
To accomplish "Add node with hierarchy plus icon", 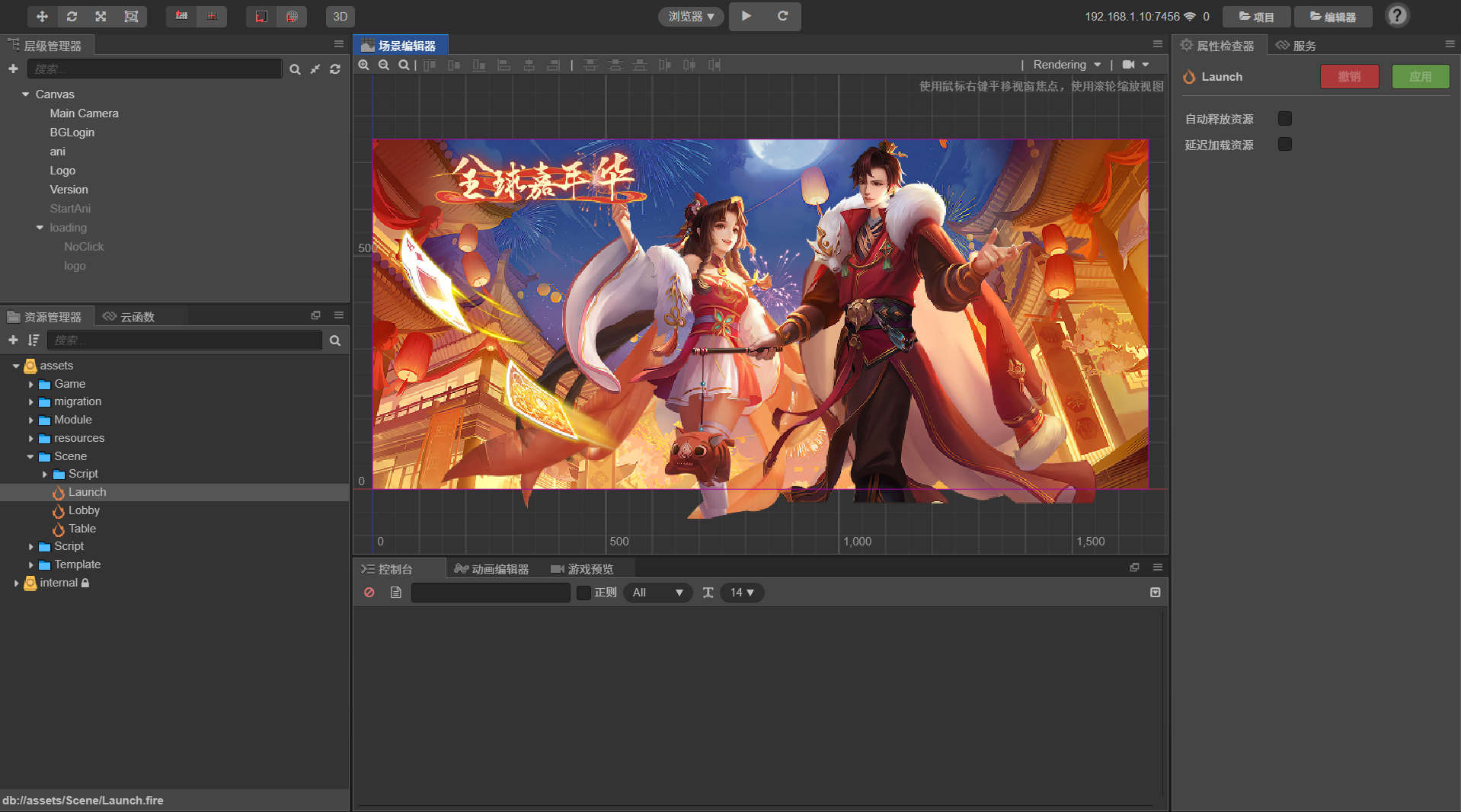I will click(13, 69).
